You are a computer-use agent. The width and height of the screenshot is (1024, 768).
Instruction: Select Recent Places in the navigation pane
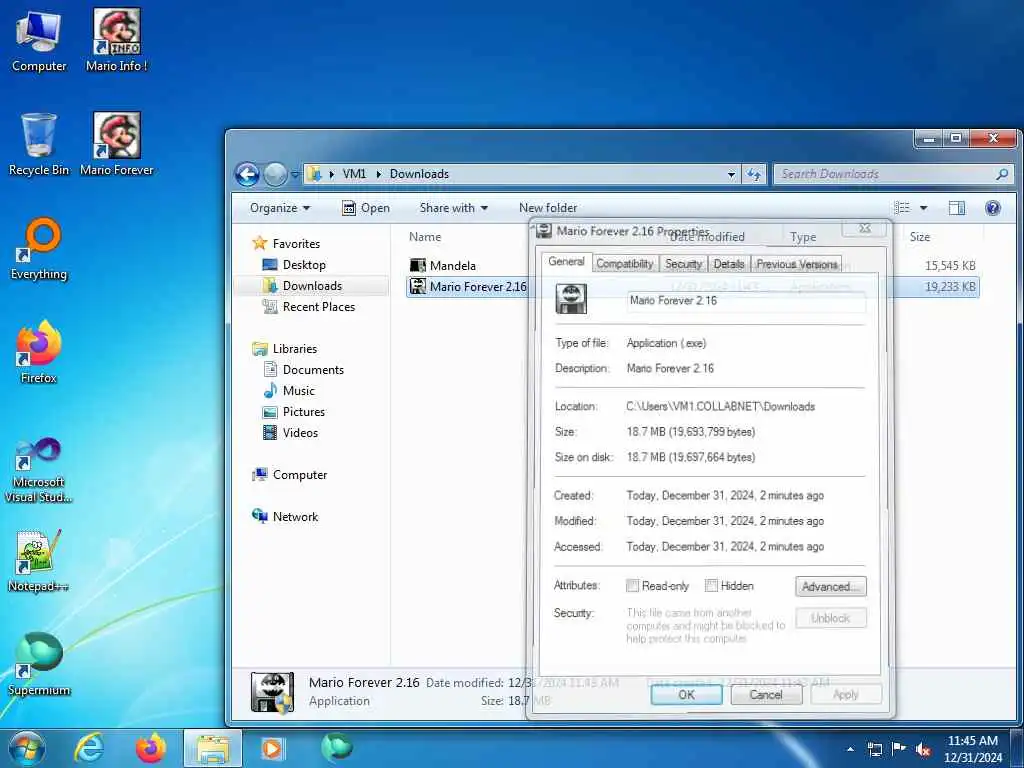(x=319, y=306)
